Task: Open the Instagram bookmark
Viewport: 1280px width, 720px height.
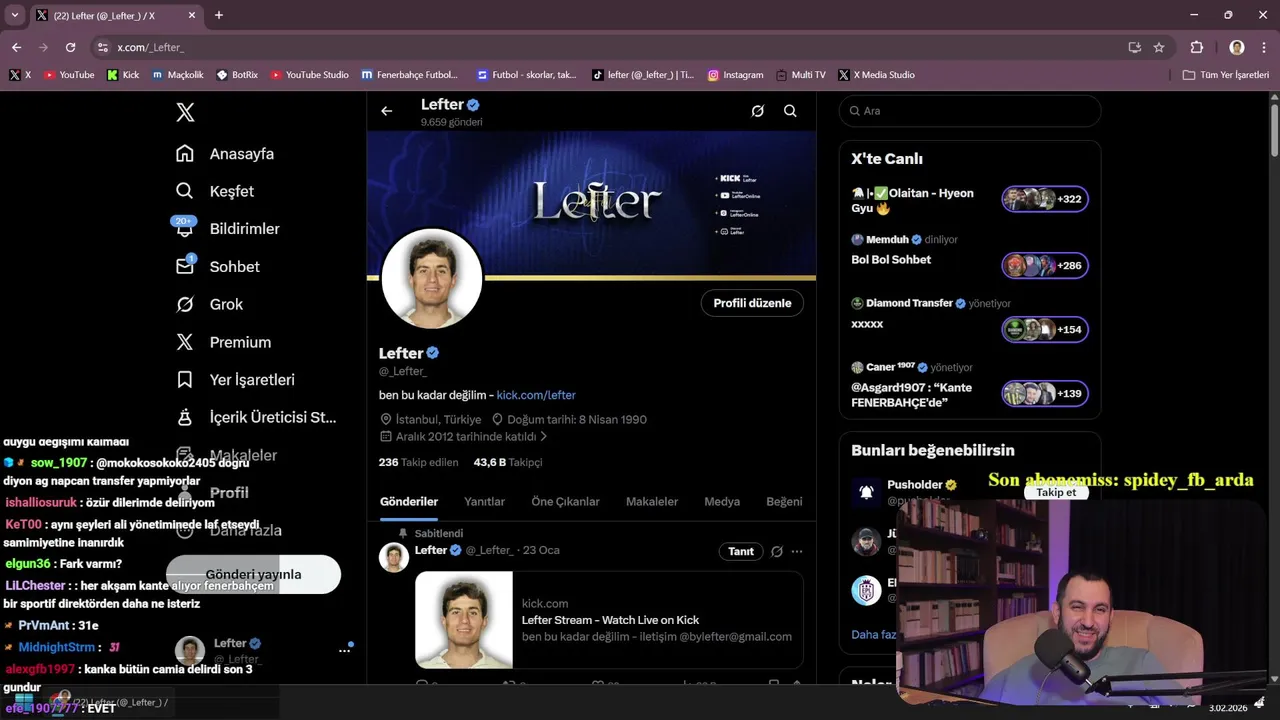Action: [735, 75]
